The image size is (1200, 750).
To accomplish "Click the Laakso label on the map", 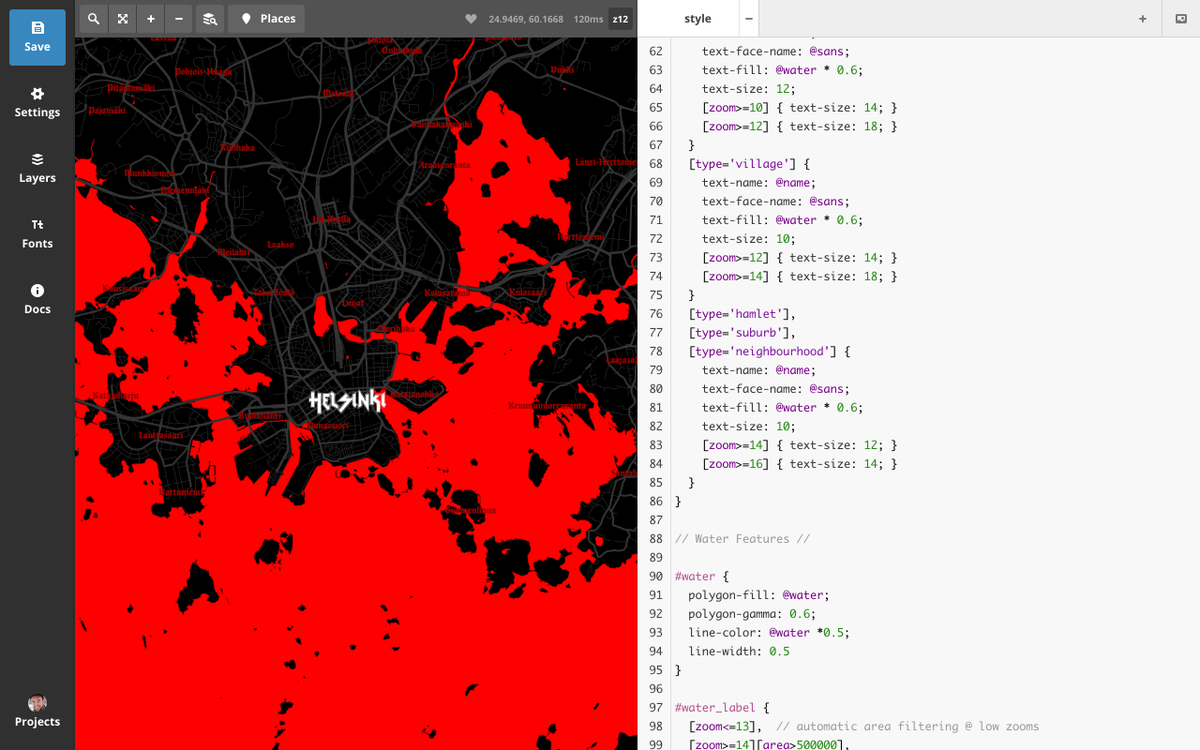I will tap(281, 245).
